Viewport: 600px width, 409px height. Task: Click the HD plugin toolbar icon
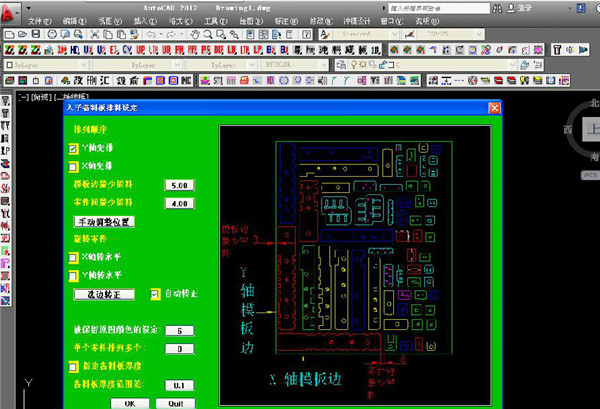[x=75, y=50]
